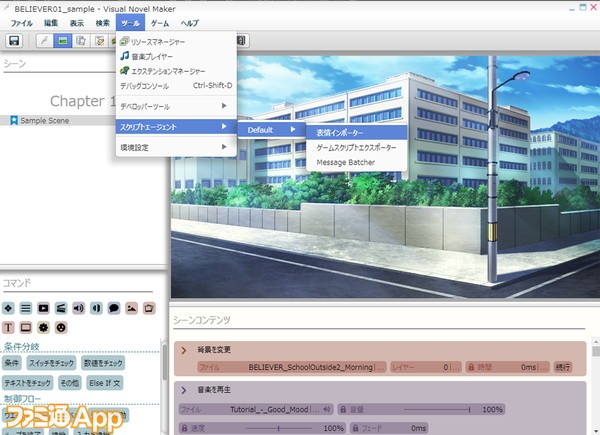Collapse the 音楽を再生 command chevron
The height and width of the screenshot is (435, 600).
click(x=184, y=390)
